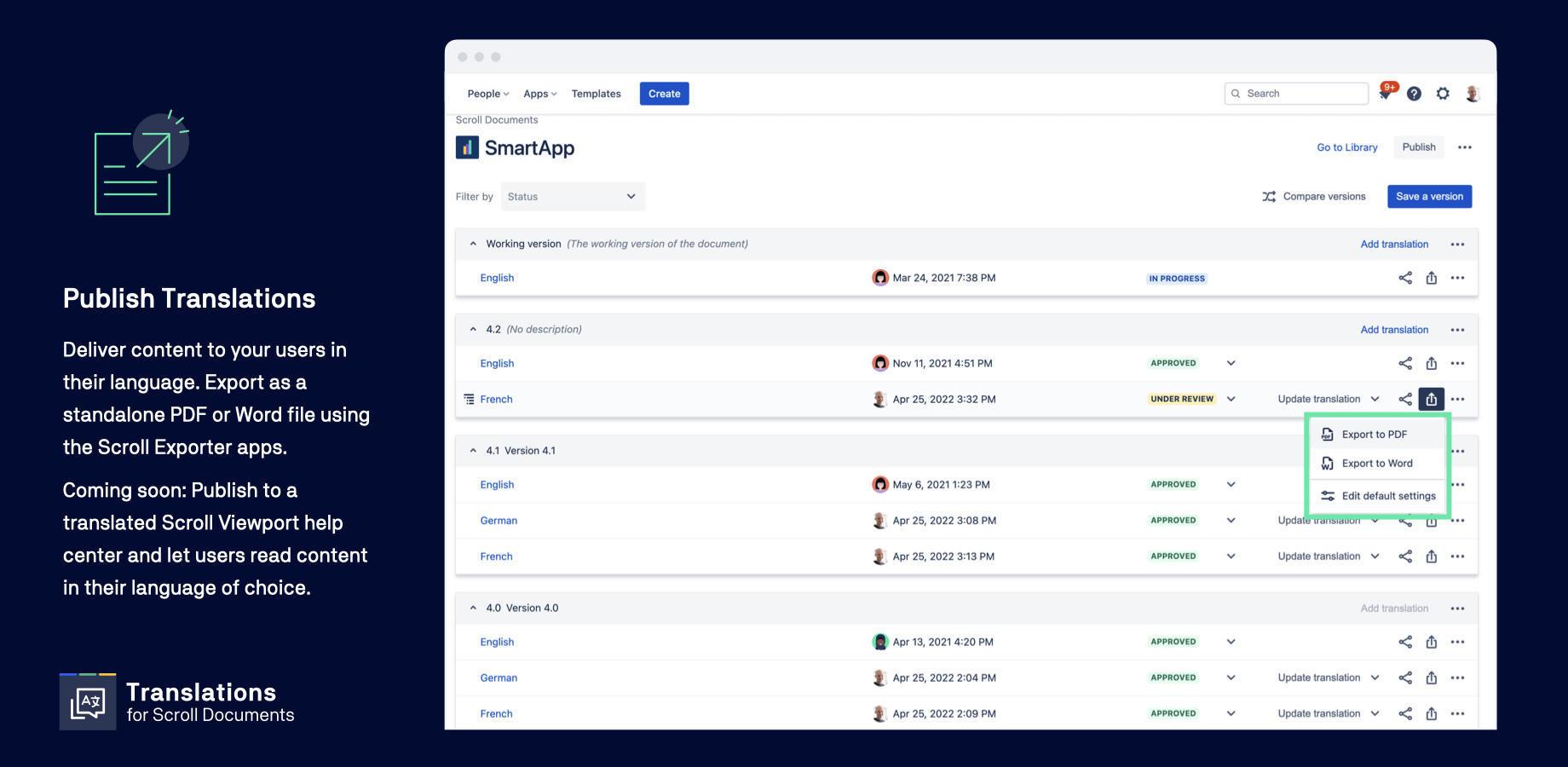Click export icon on 4.1 French row

pyautogui.click(x=1432, y=557)
